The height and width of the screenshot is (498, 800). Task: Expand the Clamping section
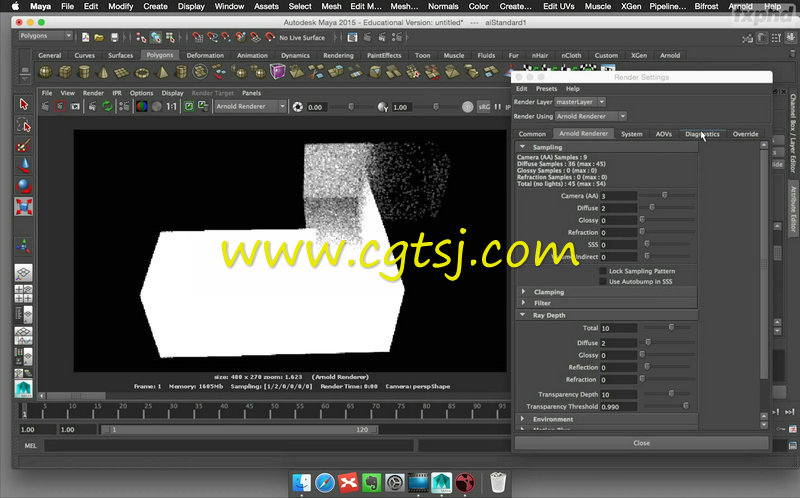523,291
